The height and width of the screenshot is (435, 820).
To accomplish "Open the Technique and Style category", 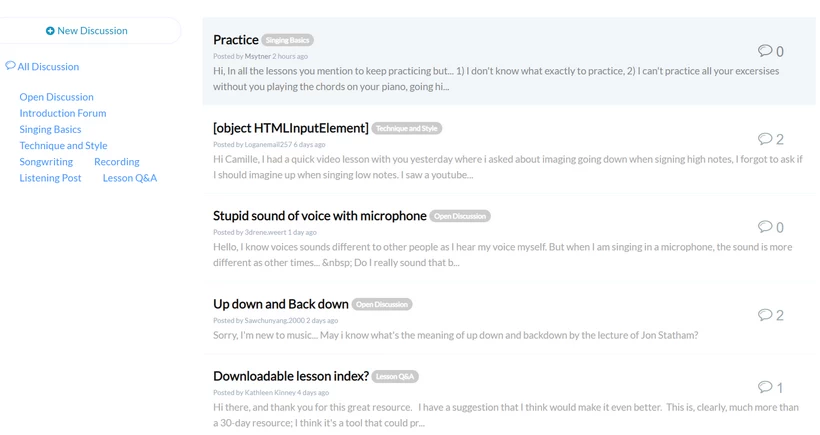I will coord(63,145).
